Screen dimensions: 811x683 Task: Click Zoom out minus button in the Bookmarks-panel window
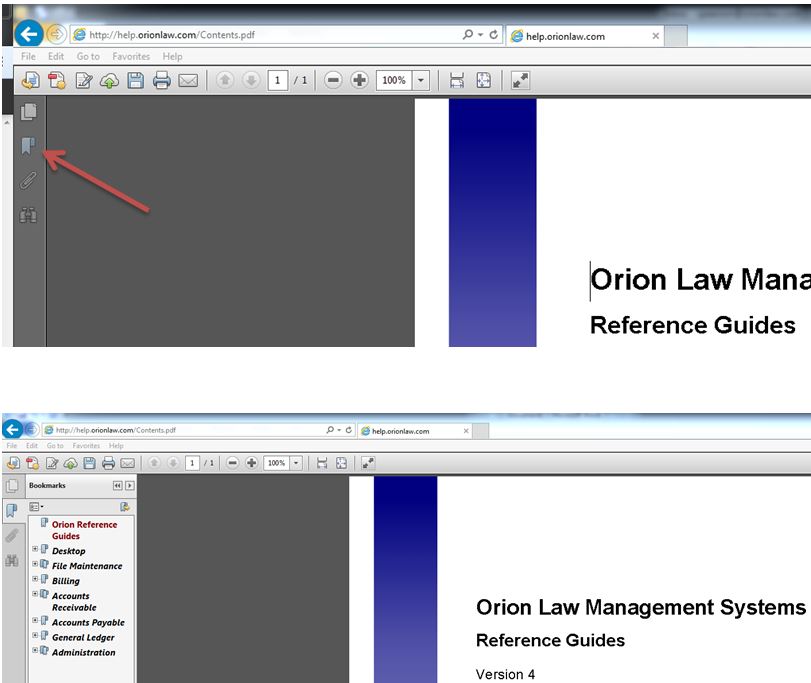coord(233,463)
